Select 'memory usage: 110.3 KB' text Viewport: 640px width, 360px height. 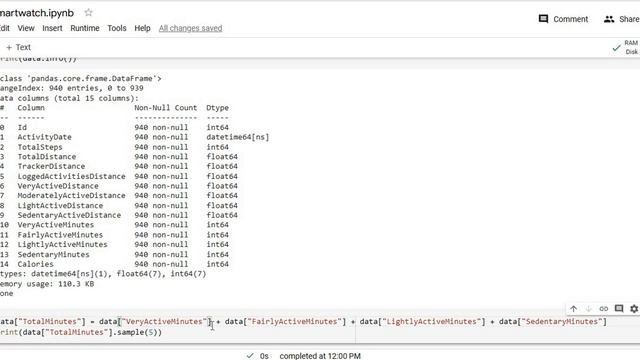[x=47, y=284]
